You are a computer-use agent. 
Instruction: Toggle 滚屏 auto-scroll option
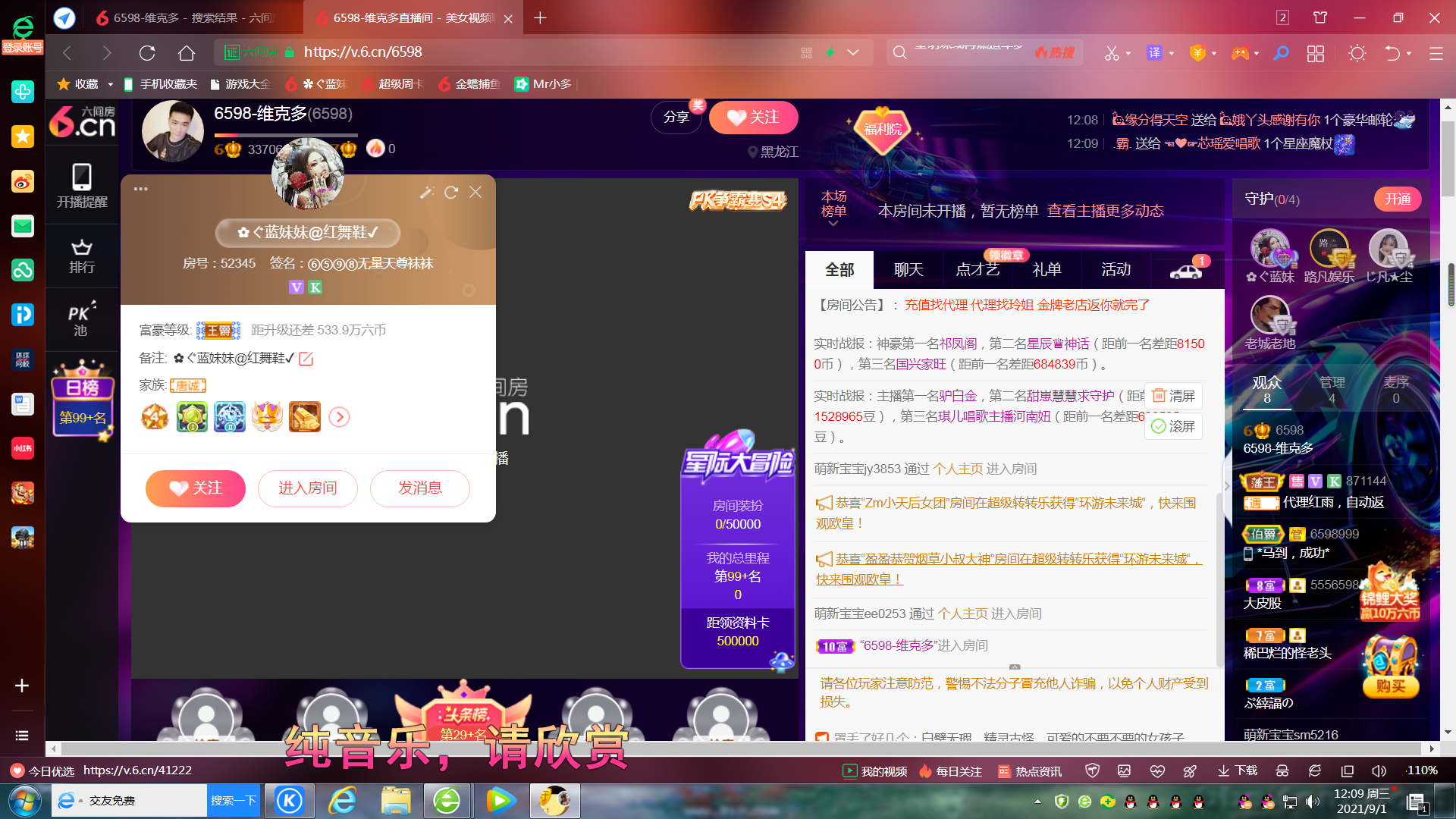(1173, 427)
